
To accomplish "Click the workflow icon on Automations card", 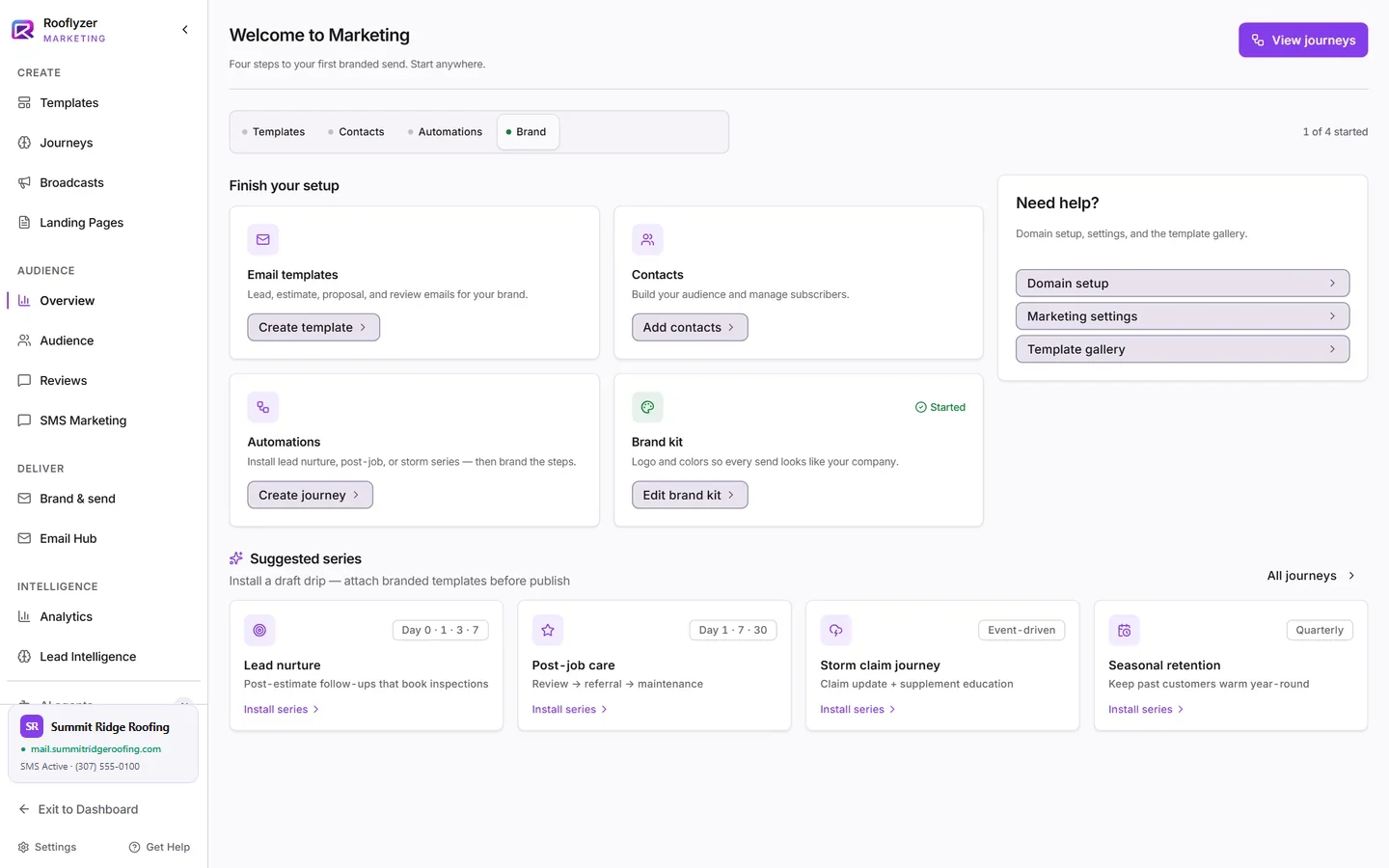I will coord(263,407).
